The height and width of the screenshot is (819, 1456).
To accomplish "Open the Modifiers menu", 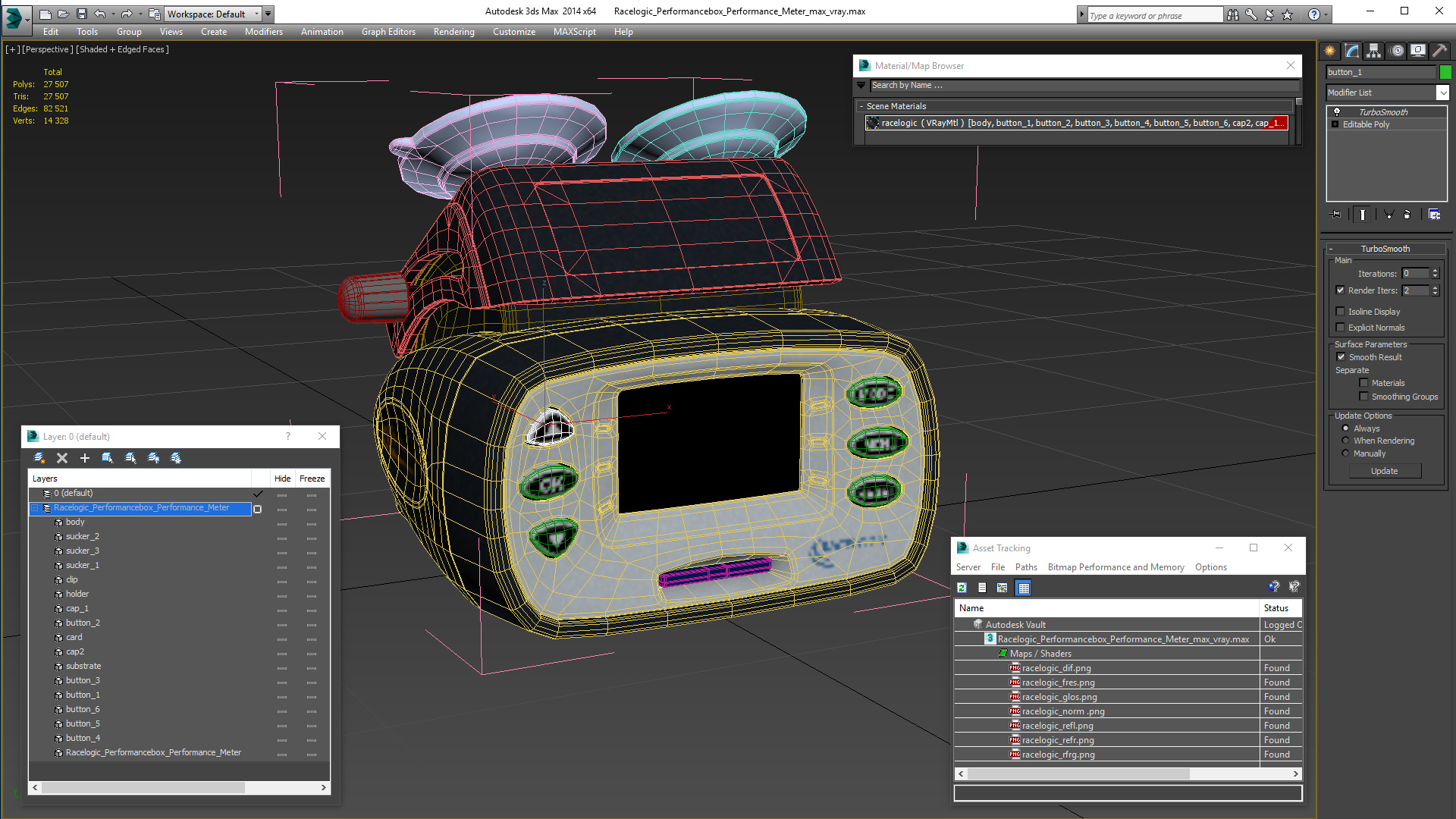I will 263,32.
